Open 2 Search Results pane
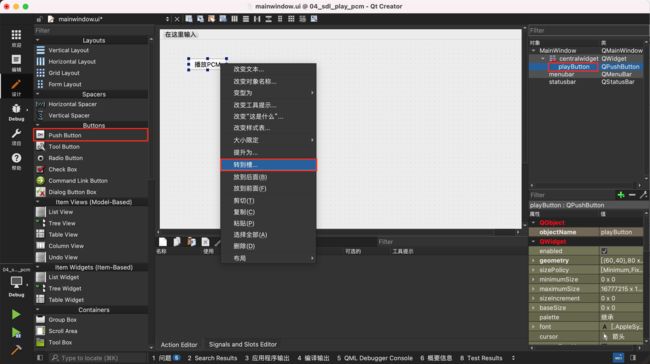 pos(212,358)
